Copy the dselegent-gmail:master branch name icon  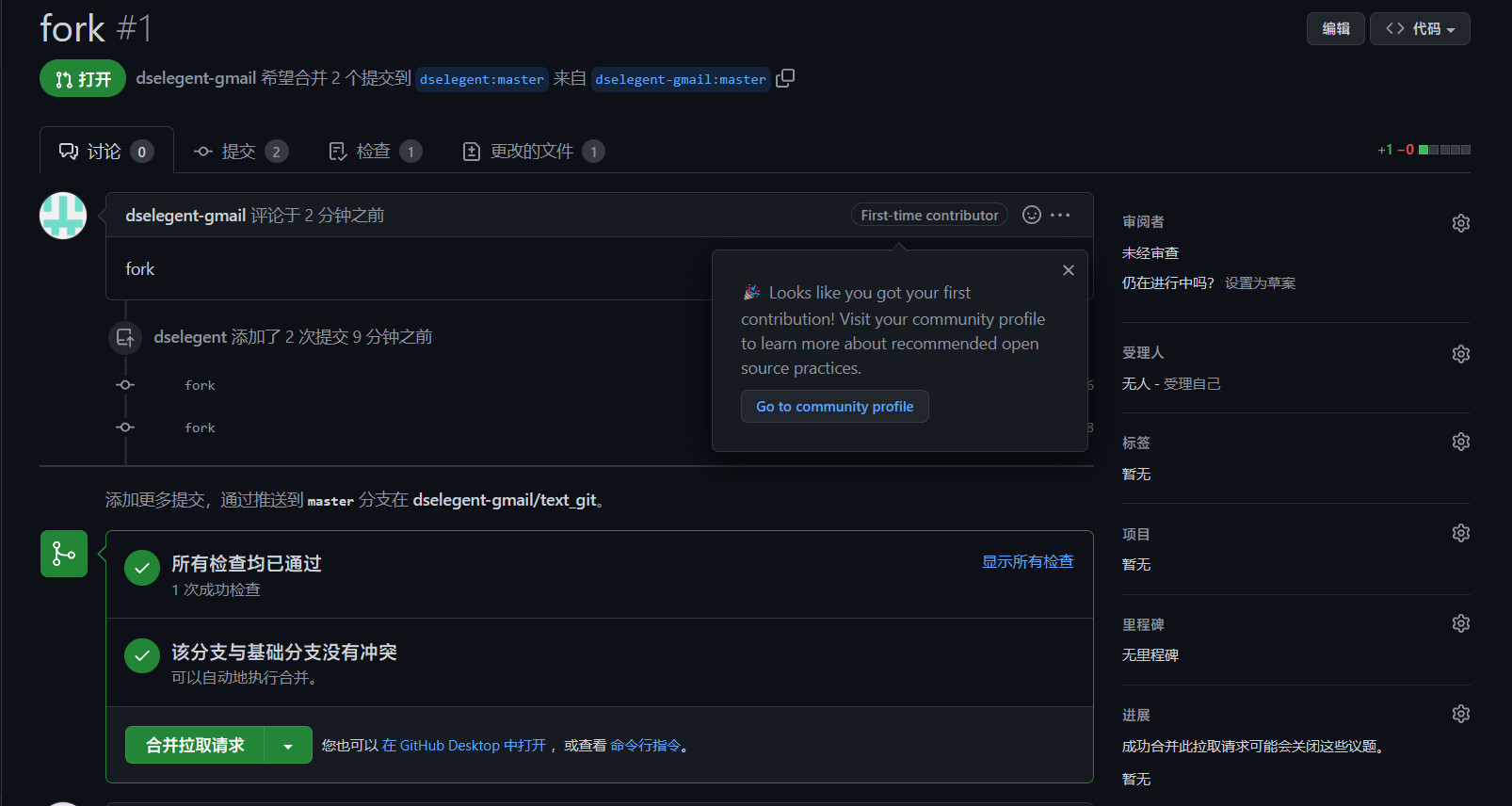pyautogui.click(x=785, y=78)
